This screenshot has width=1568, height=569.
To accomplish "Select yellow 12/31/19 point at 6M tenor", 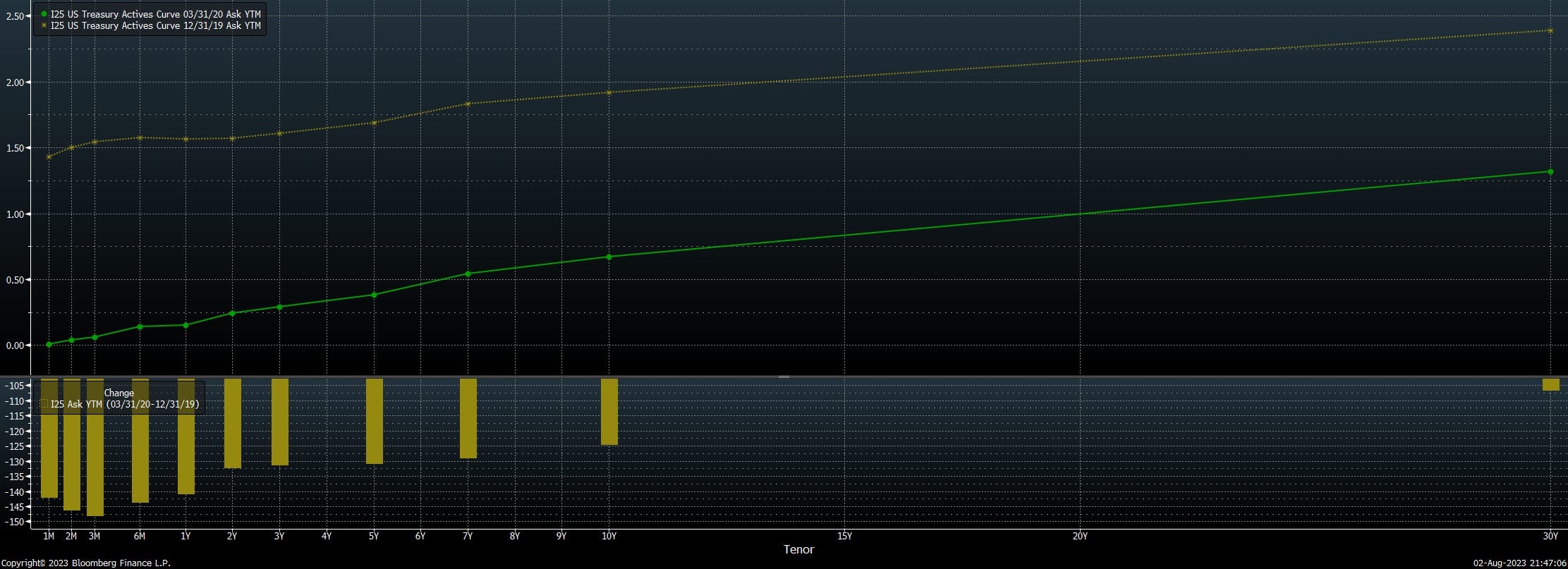I will point(140,137).
